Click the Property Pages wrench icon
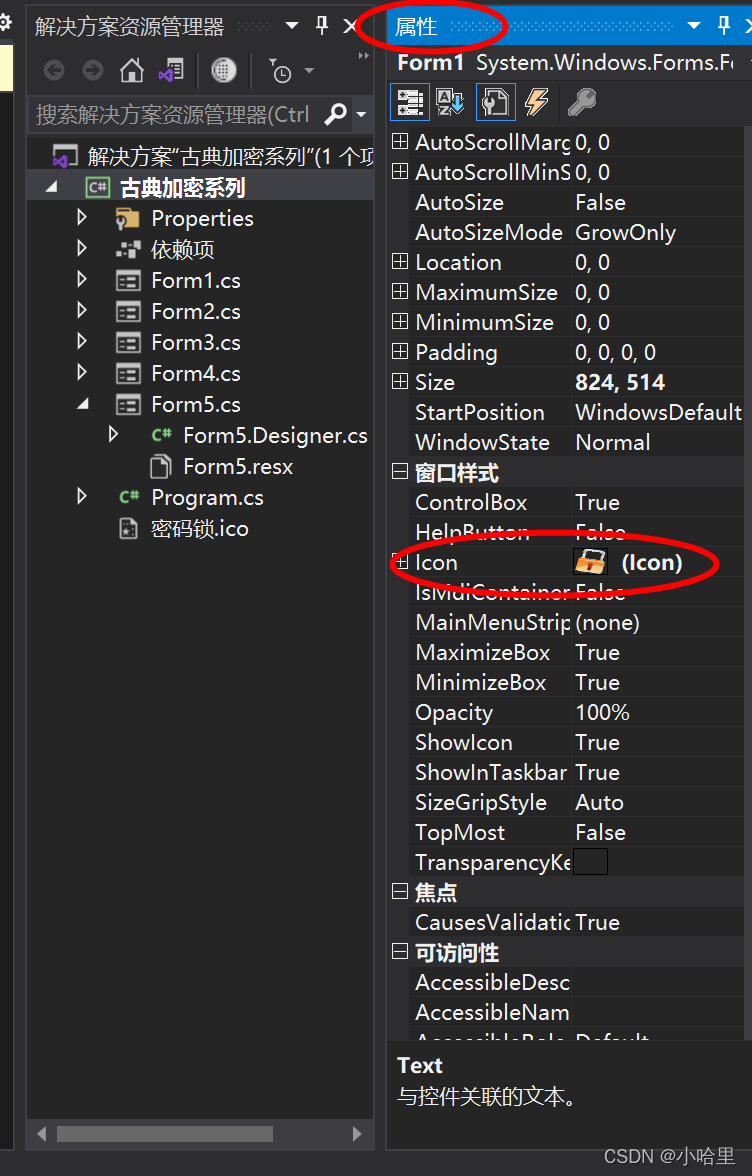The height and width of the screenshot is (1176, 752). coord(582,101)
